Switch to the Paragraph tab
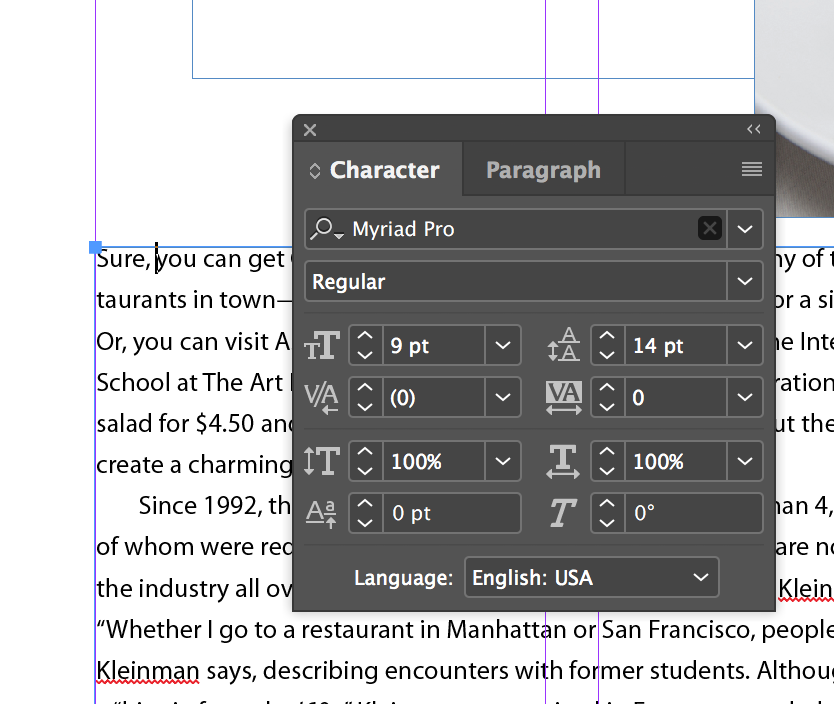Viewport: 834px width, 704px height. (543, 170)
